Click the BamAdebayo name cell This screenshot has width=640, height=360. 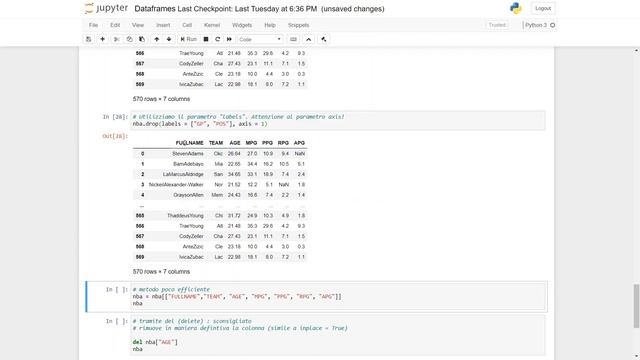[x=188, y=164]
